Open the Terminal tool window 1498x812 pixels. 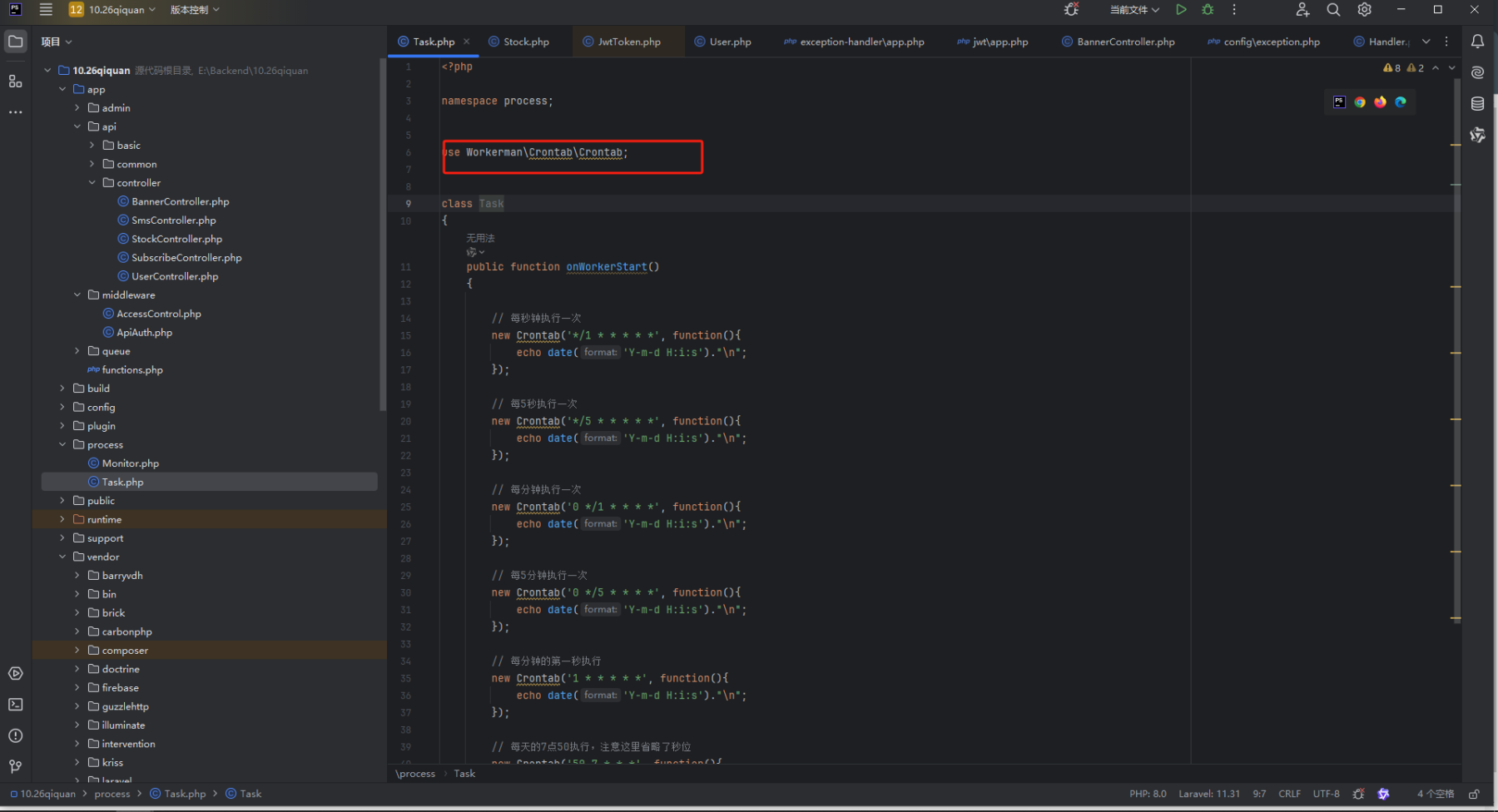click(x=16, y=705)
